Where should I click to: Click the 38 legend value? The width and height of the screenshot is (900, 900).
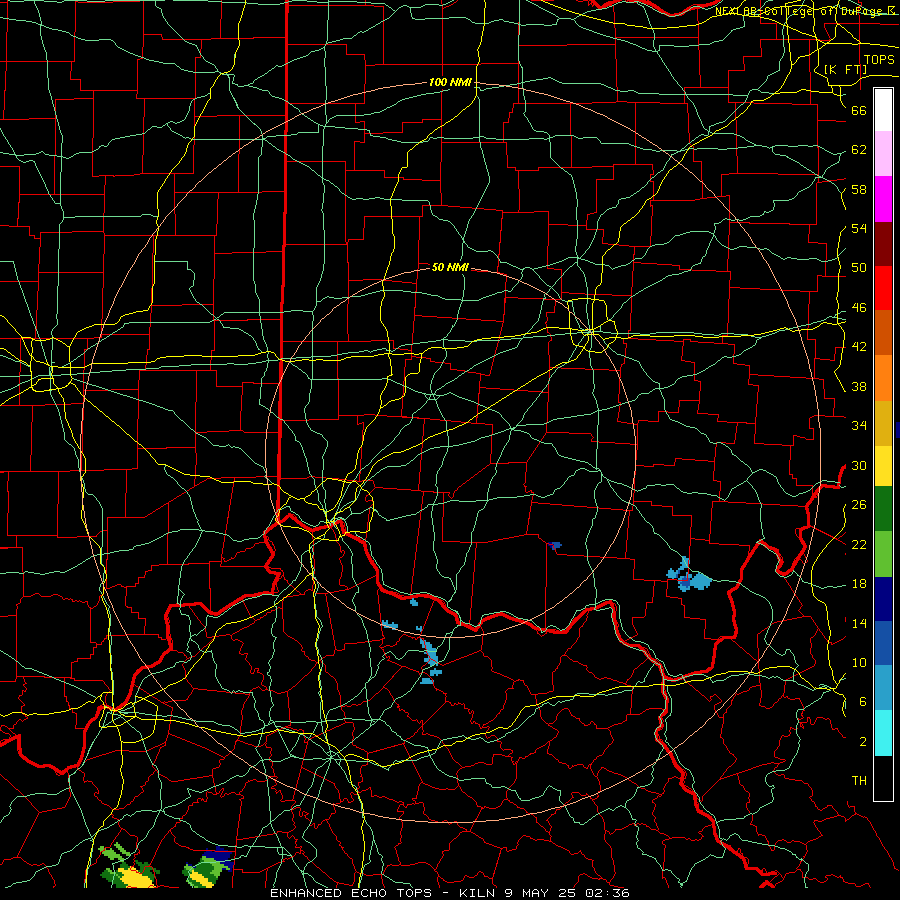pos(859,386)
